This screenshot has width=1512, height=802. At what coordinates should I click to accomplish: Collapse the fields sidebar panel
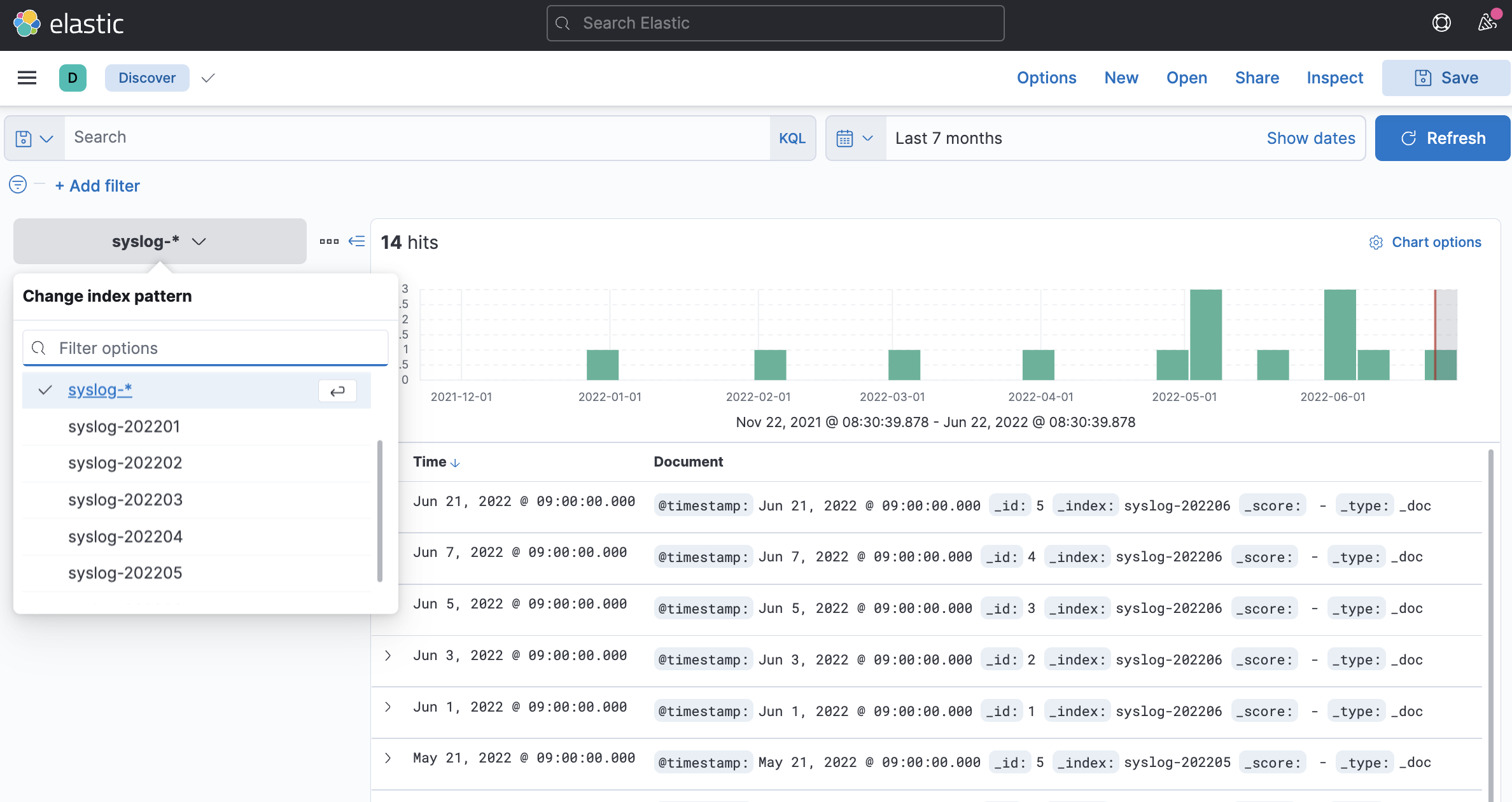(x=357, y=241)
